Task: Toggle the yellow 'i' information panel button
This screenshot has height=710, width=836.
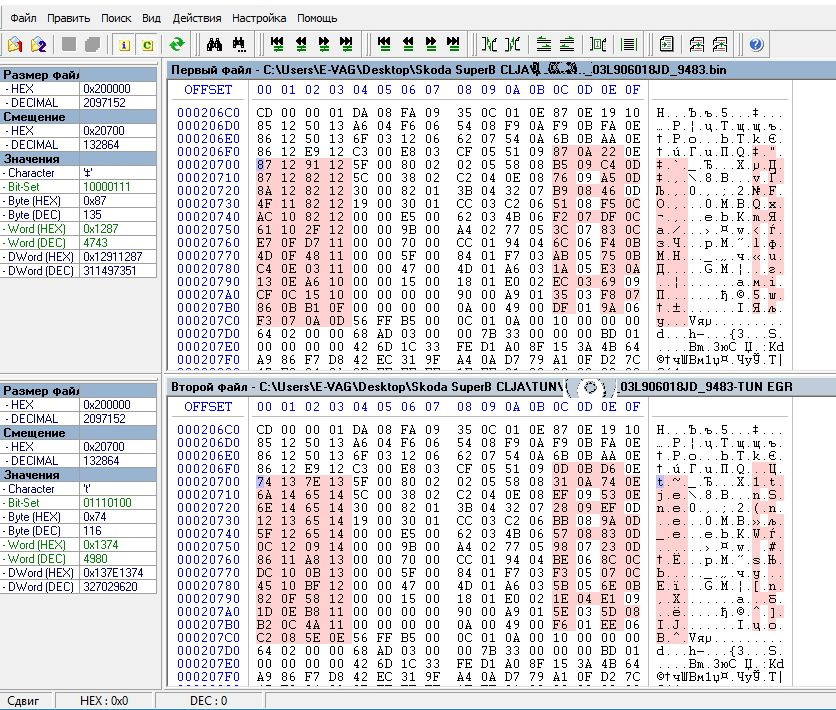Action: (124, 45)
